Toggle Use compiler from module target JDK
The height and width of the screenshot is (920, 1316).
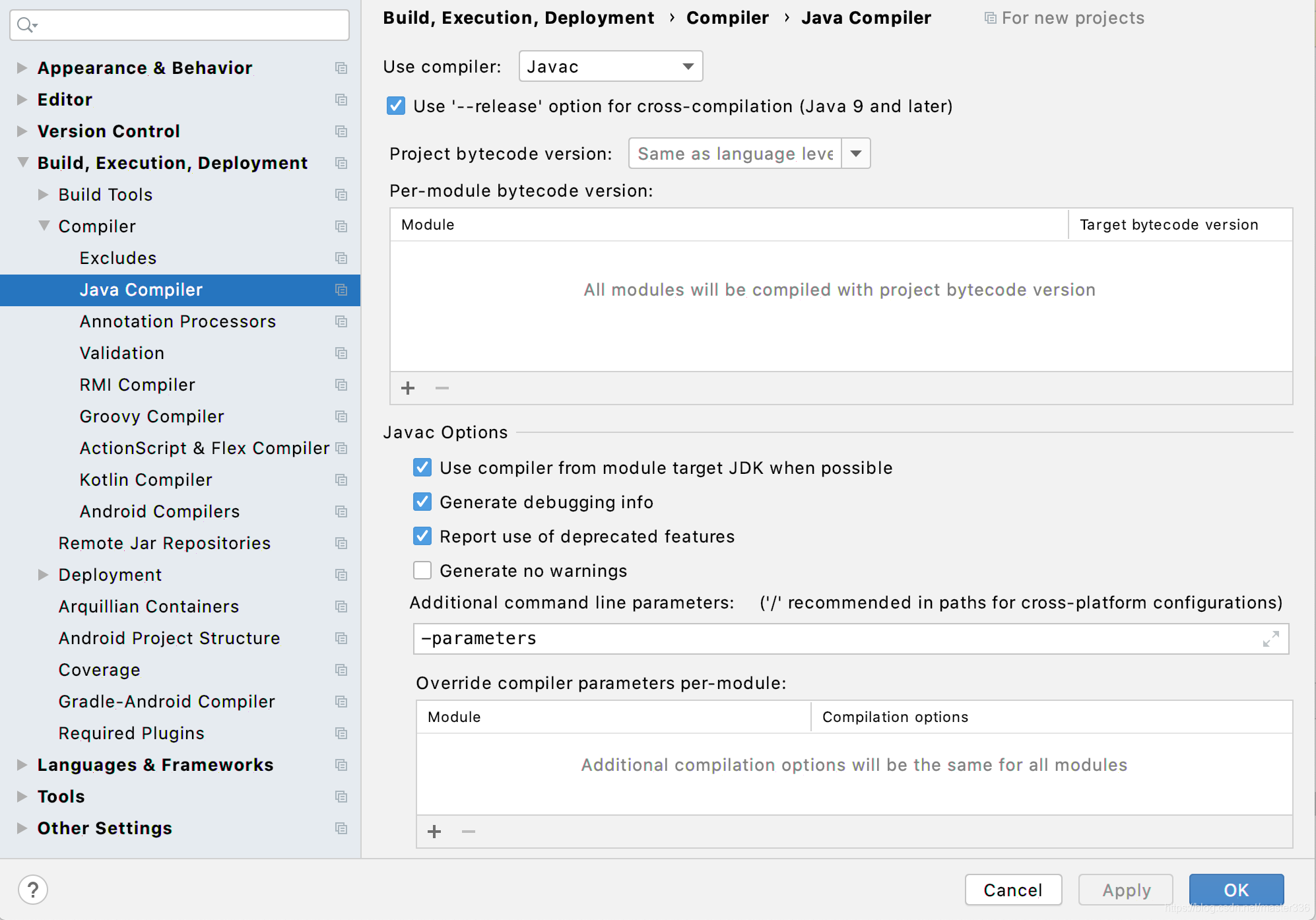[422, 468]
